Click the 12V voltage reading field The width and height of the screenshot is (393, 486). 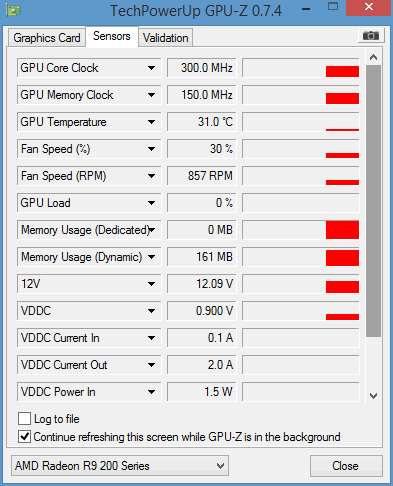click(202, 284)
